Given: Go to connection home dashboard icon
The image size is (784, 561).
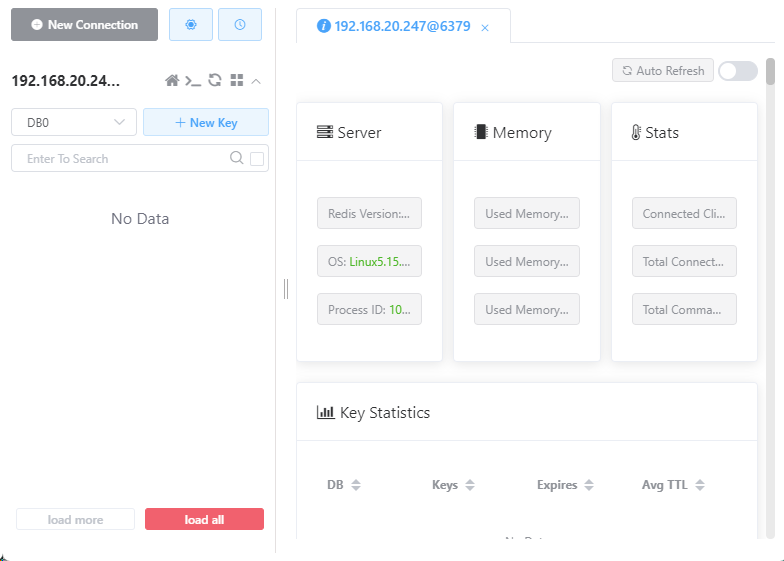Looking at the screenshot, I should pyautogui.click(x=172, y=80).
